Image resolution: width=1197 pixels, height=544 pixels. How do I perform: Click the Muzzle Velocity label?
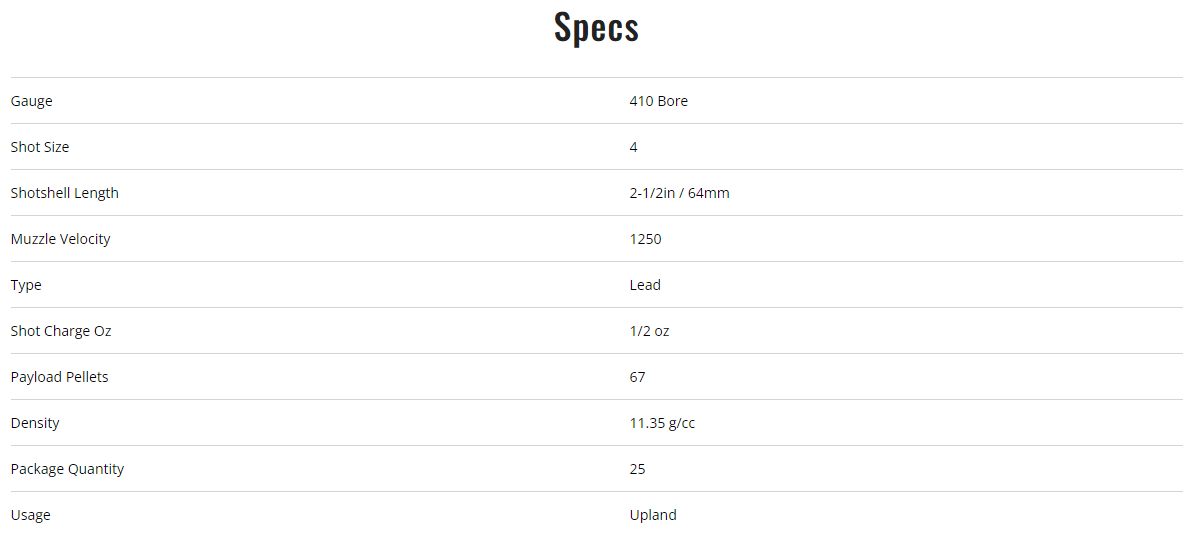pyautogui.click(x=60, y=239)
